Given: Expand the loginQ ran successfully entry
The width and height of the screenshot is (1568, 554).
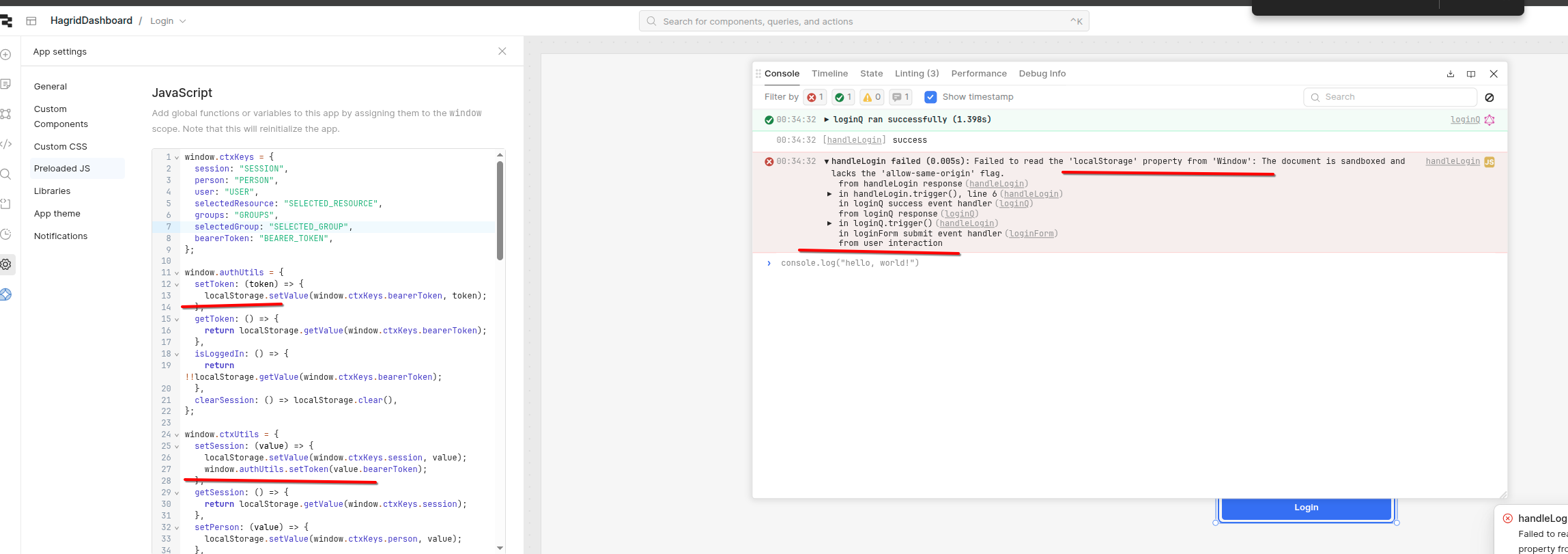Looking at the screenshot, I should coord(827,120).
